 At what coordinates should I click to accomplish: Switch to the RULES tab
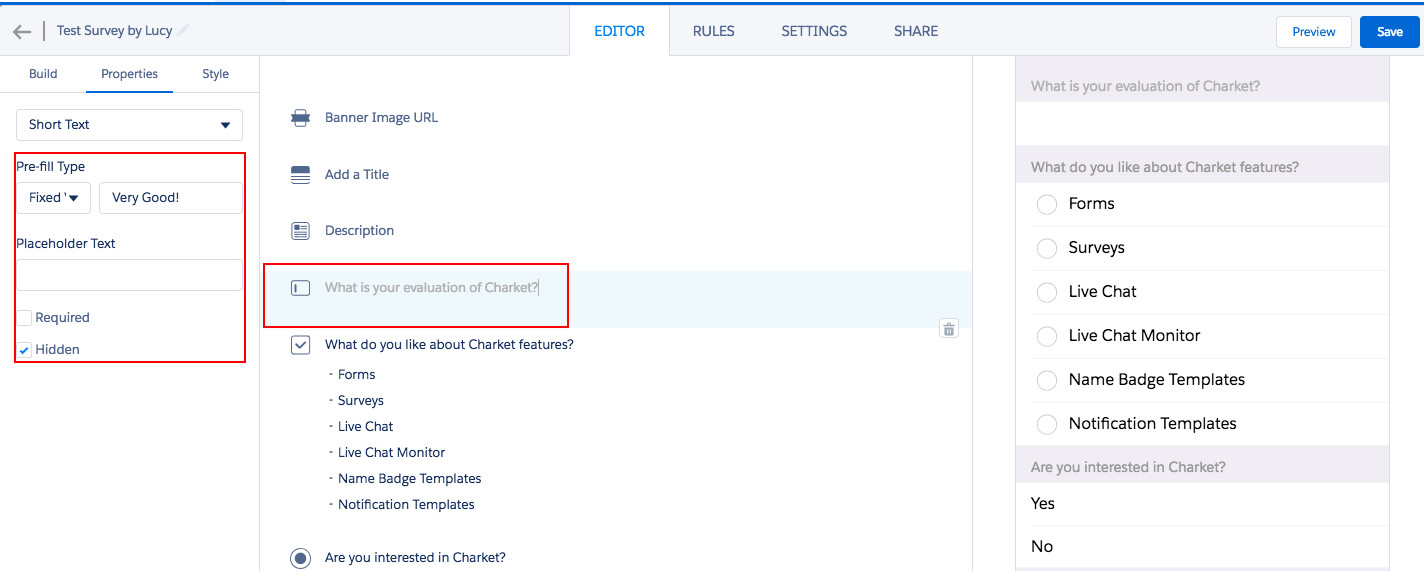[x=713, y=31]
